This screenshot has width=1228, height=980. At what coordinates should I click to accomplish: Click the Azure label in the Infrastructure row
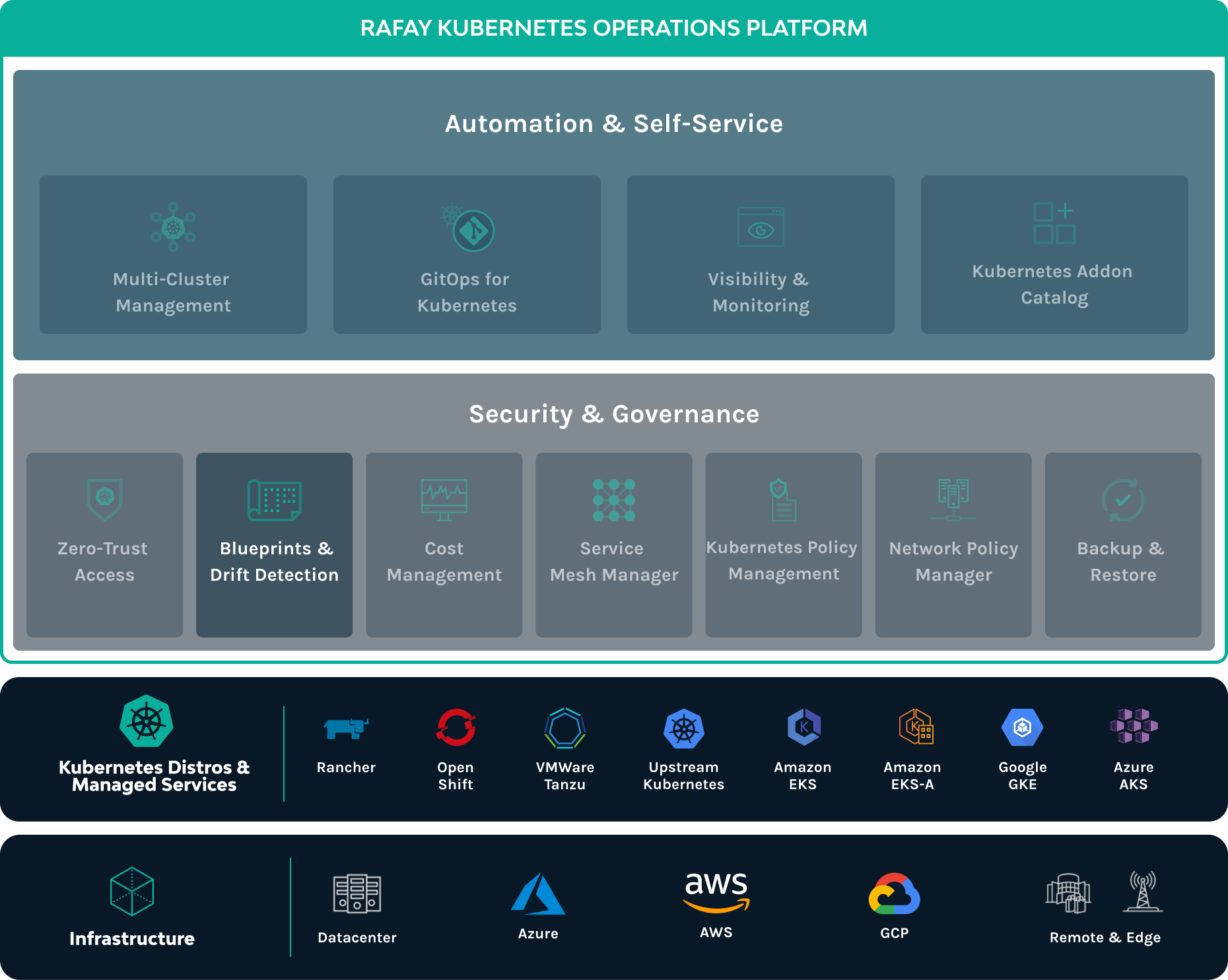538,934
